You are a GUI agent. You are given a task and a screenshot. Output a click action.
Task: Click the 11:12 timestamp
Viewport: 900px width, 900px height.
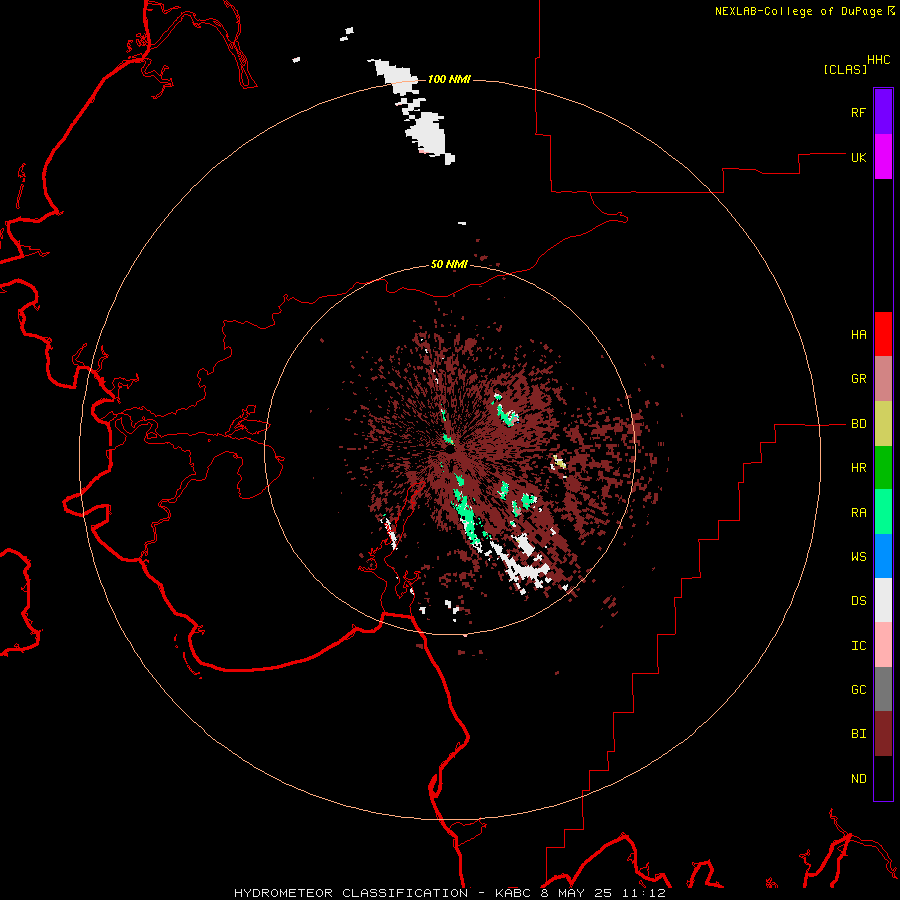(646, 893)
